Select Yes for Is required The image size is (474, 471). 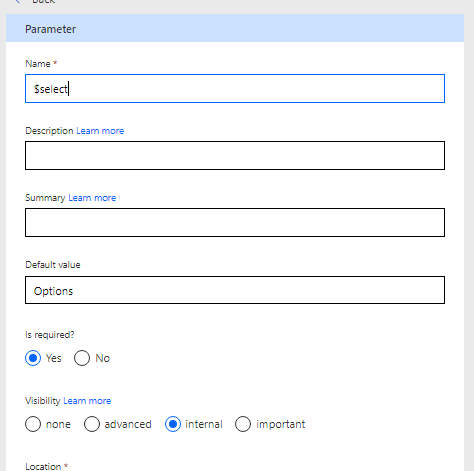tap(33, 358)
